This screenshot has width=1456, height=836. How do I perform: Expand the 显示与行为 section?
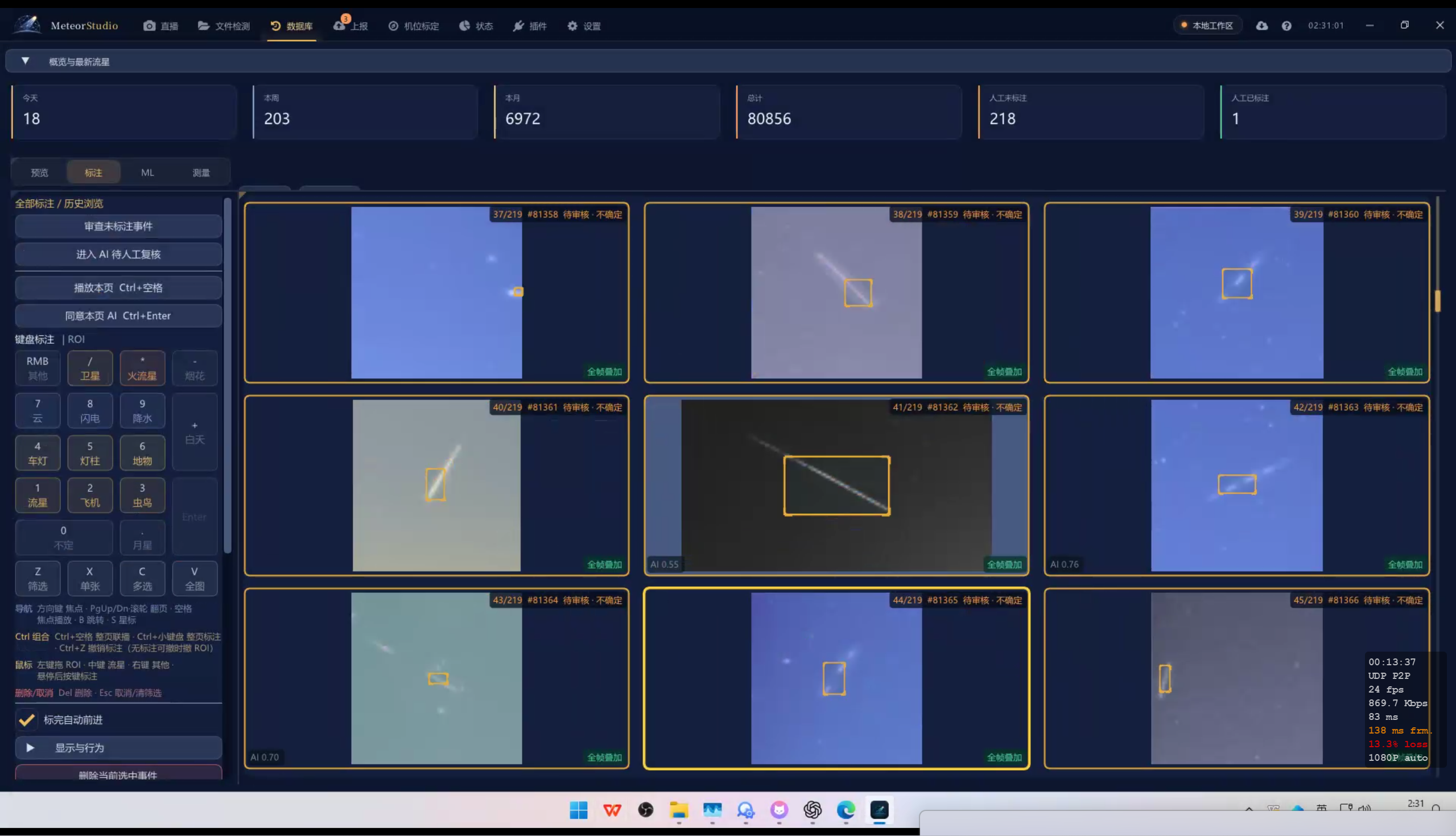118,748
